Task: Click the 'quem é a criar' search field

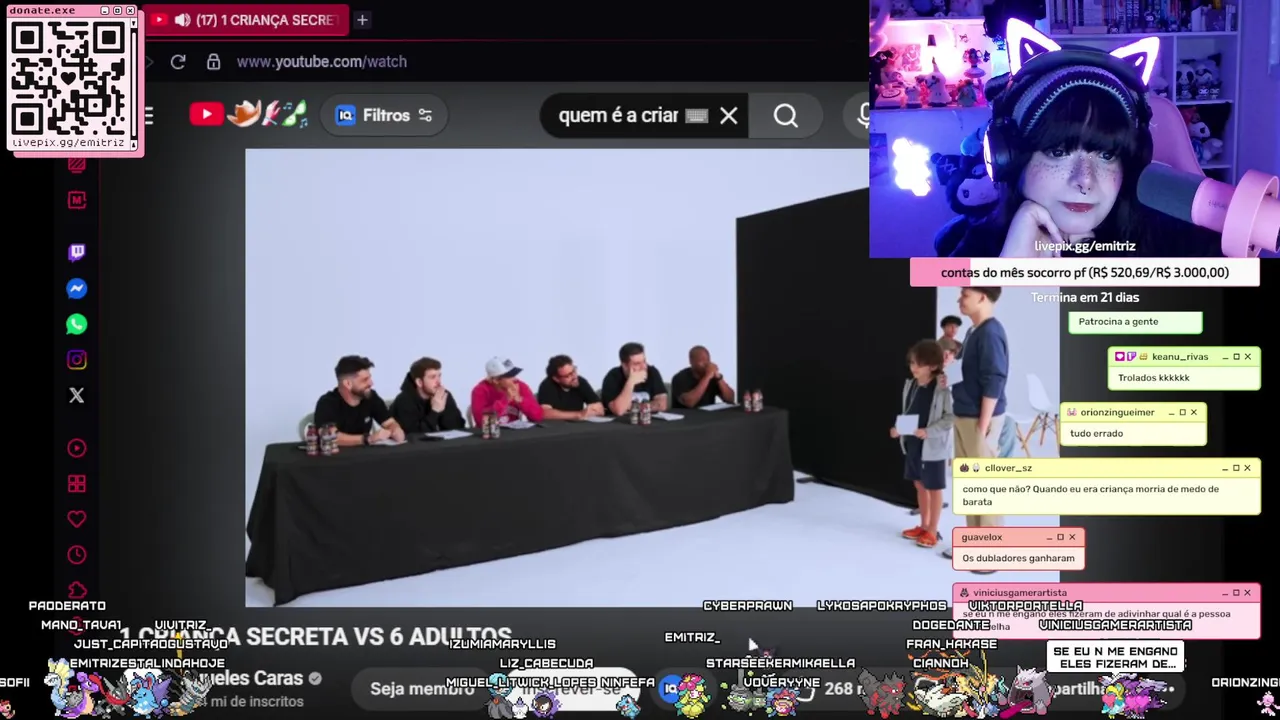Action: click(618, 116)
